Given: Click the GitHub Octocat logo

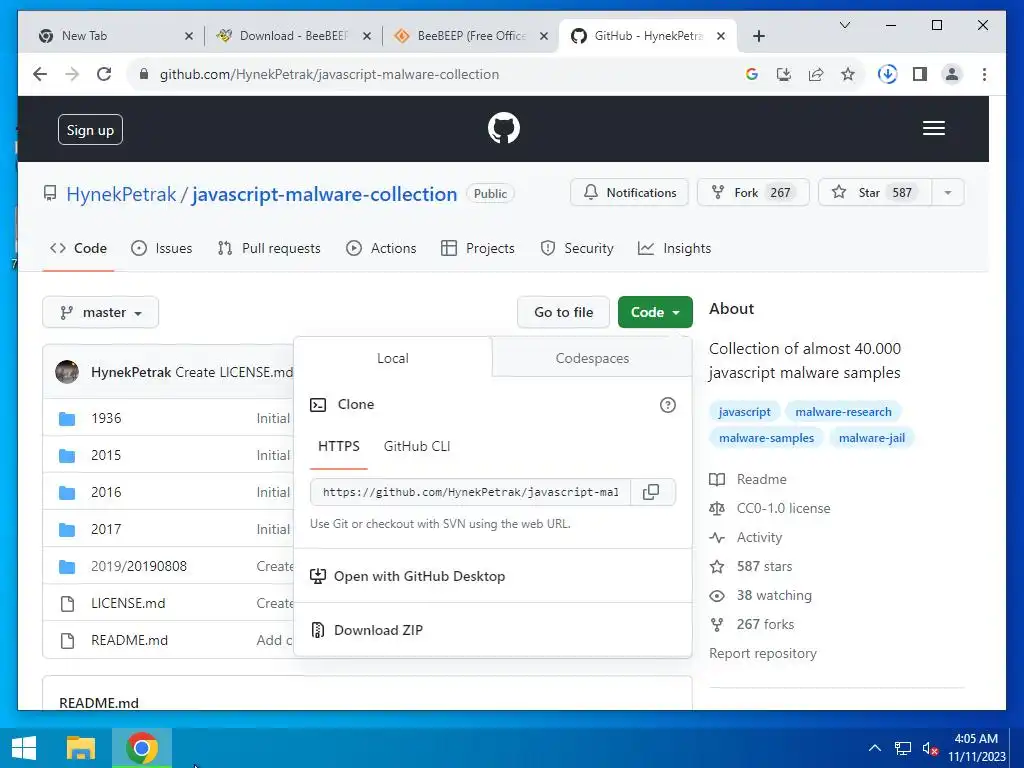Looking at the screenshot, I should coord(504,128).
